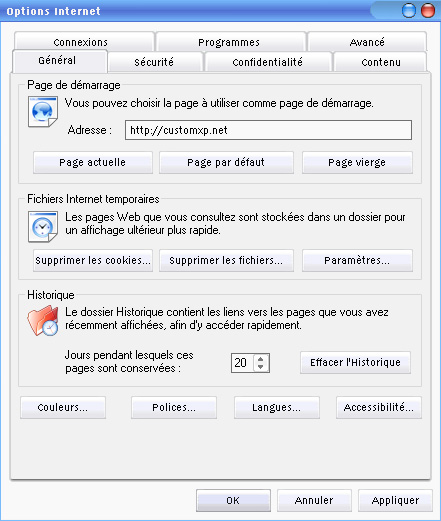Image resolution: width=441 pixels, height=521 pixels.
Task: Select the Connexions tab
Action: coord(81,42)
